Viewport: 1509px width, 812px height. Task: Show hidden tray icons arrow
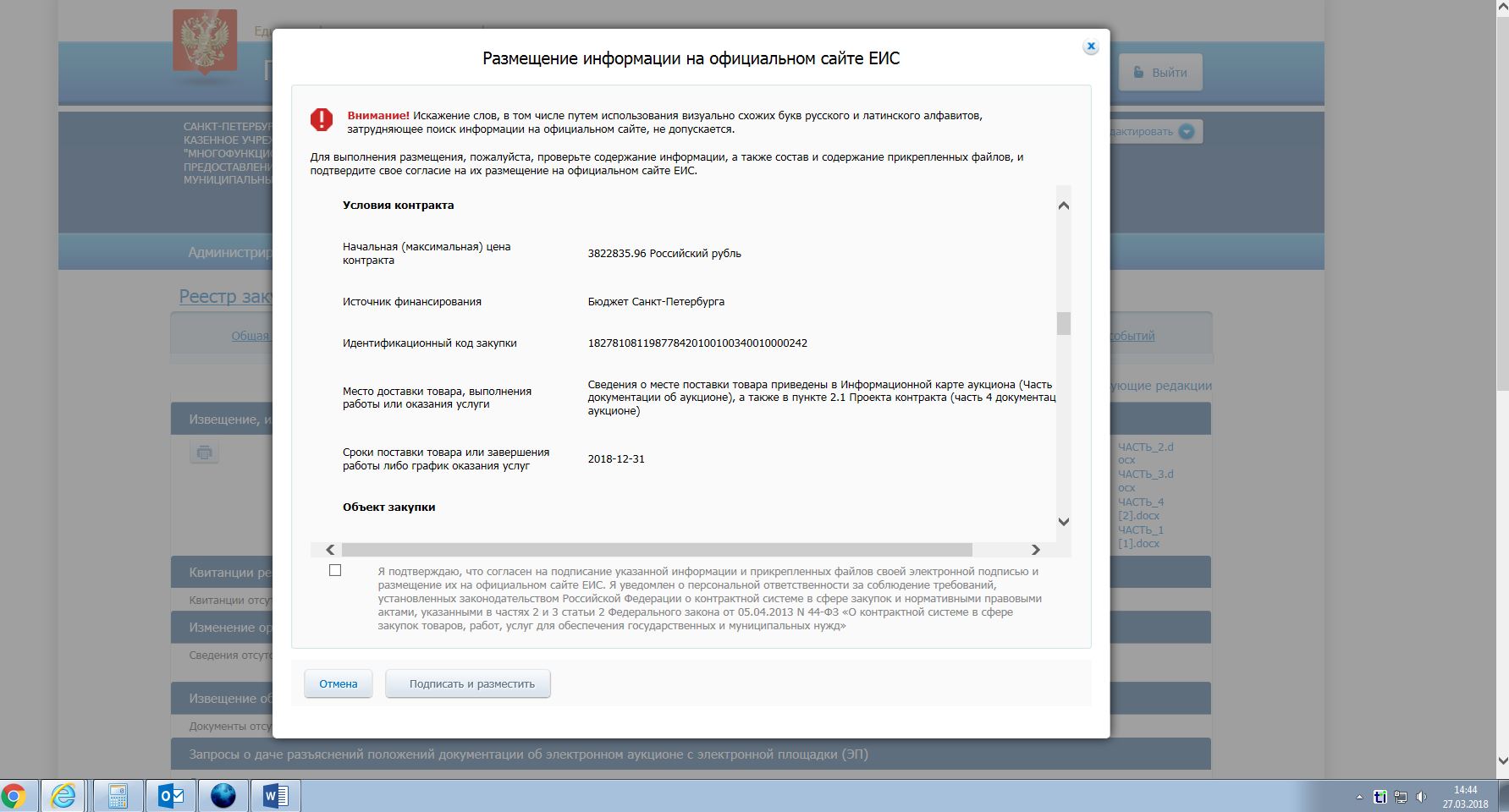coord(1360,797)
